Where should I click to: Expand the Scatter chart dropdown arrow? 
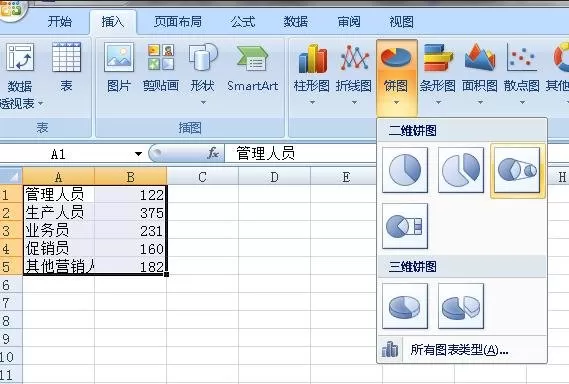pos(522,103)
